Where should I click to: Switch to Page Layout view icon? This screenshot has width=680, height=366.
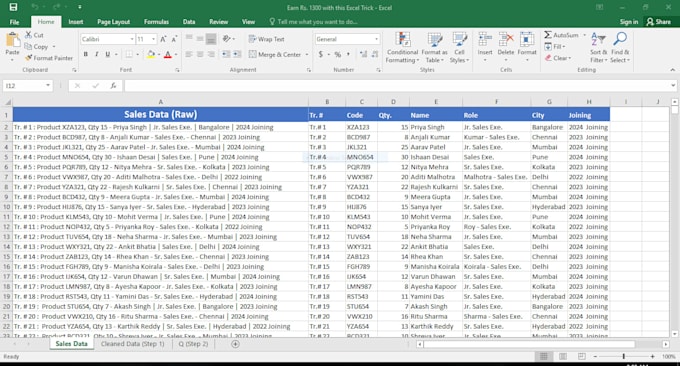coord(562,356)
